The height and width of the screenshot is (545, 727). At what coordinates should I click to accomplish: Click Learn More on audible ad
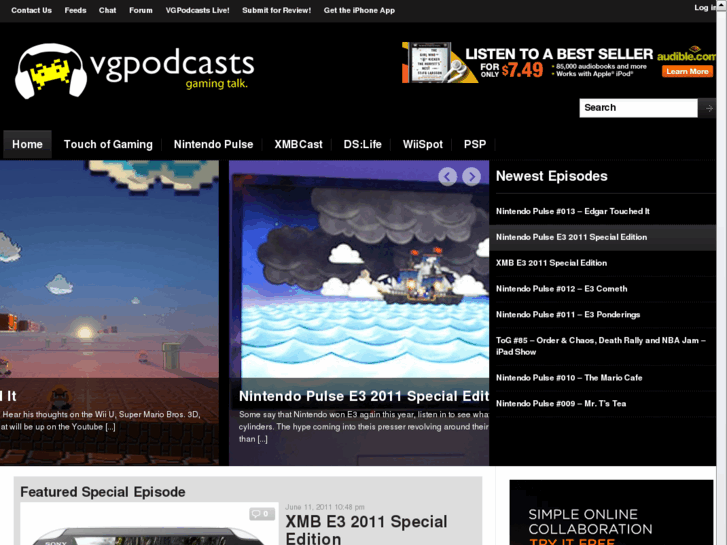pyautogui.click(x=687, y=71)
